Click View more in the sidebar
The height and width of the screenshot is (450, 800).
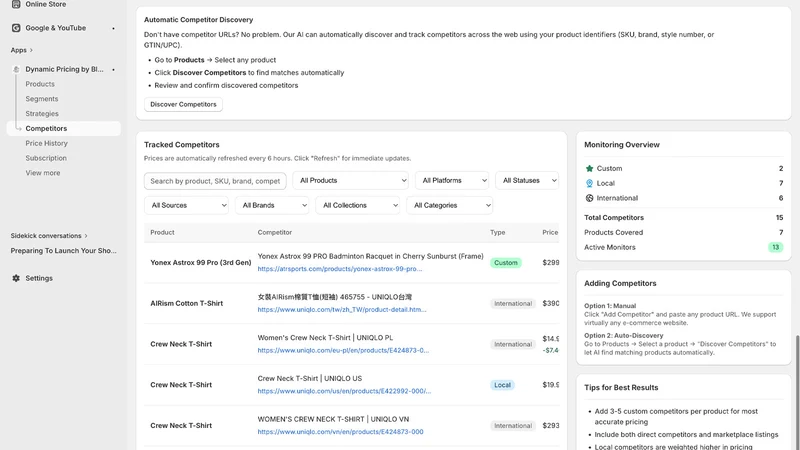coord(43,173)
